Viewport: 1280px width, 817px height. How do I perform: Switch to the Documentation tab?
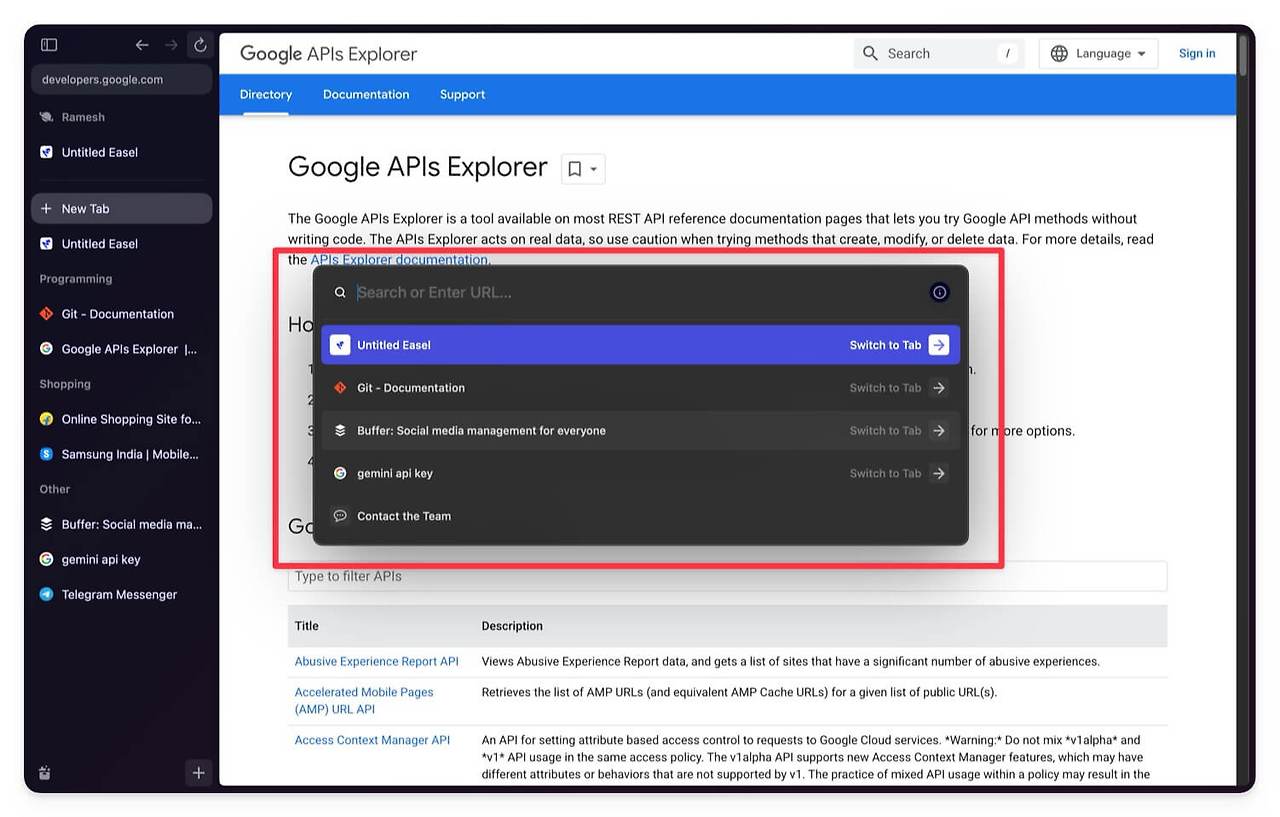pyautogui.click(x=366, y=95)
